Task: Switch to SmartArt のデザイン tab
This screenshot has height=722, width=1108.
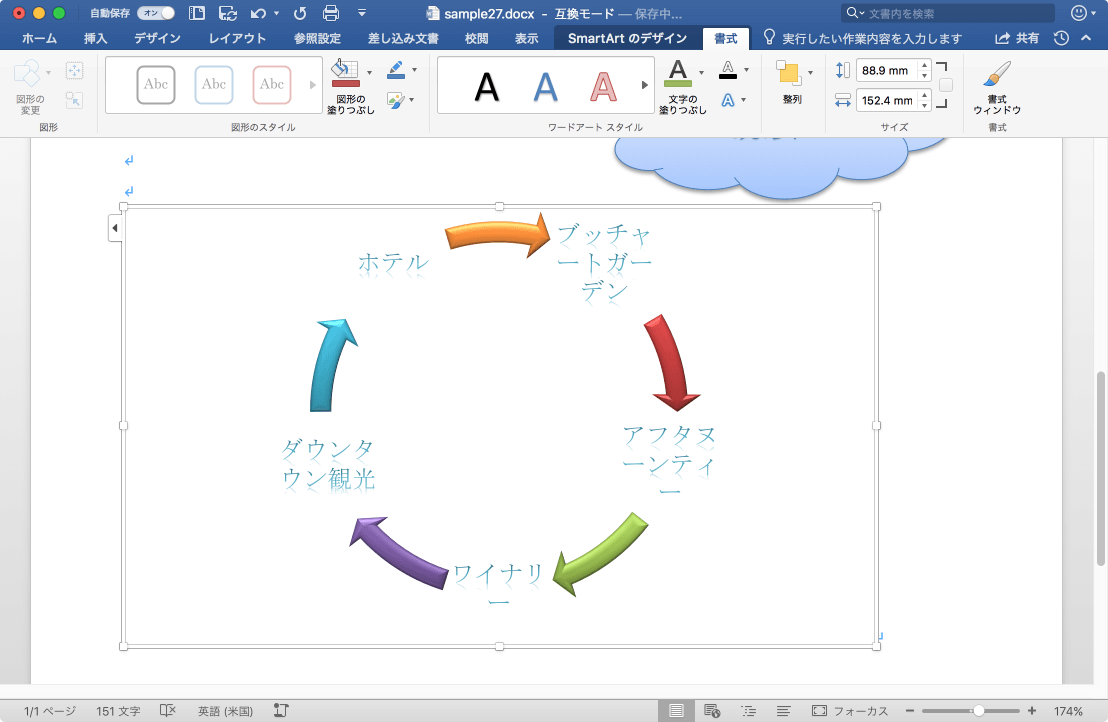Action: tap(627, 38)
